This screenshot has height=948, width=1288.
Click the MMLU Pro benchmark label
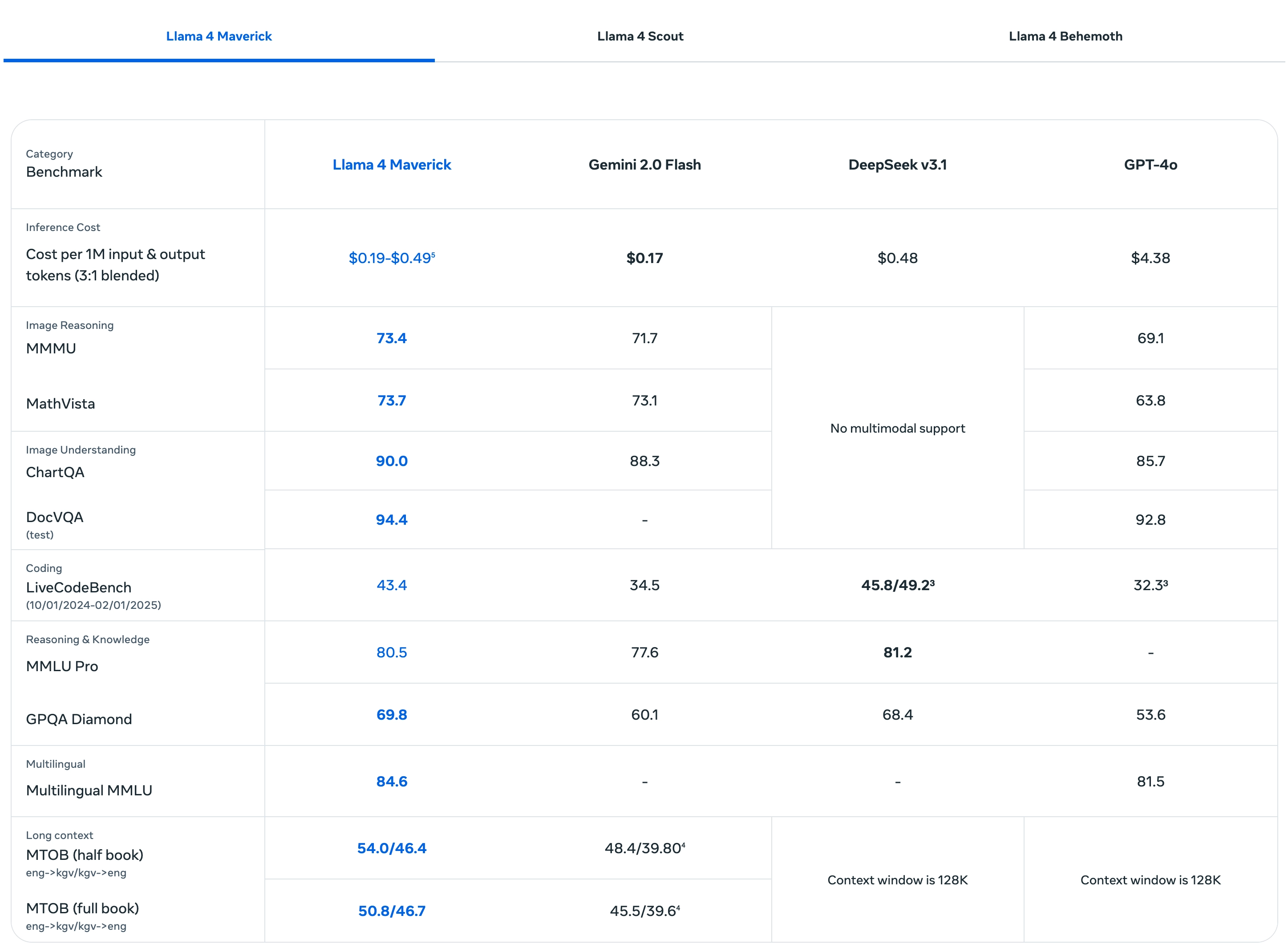click(x=62, y=666)
